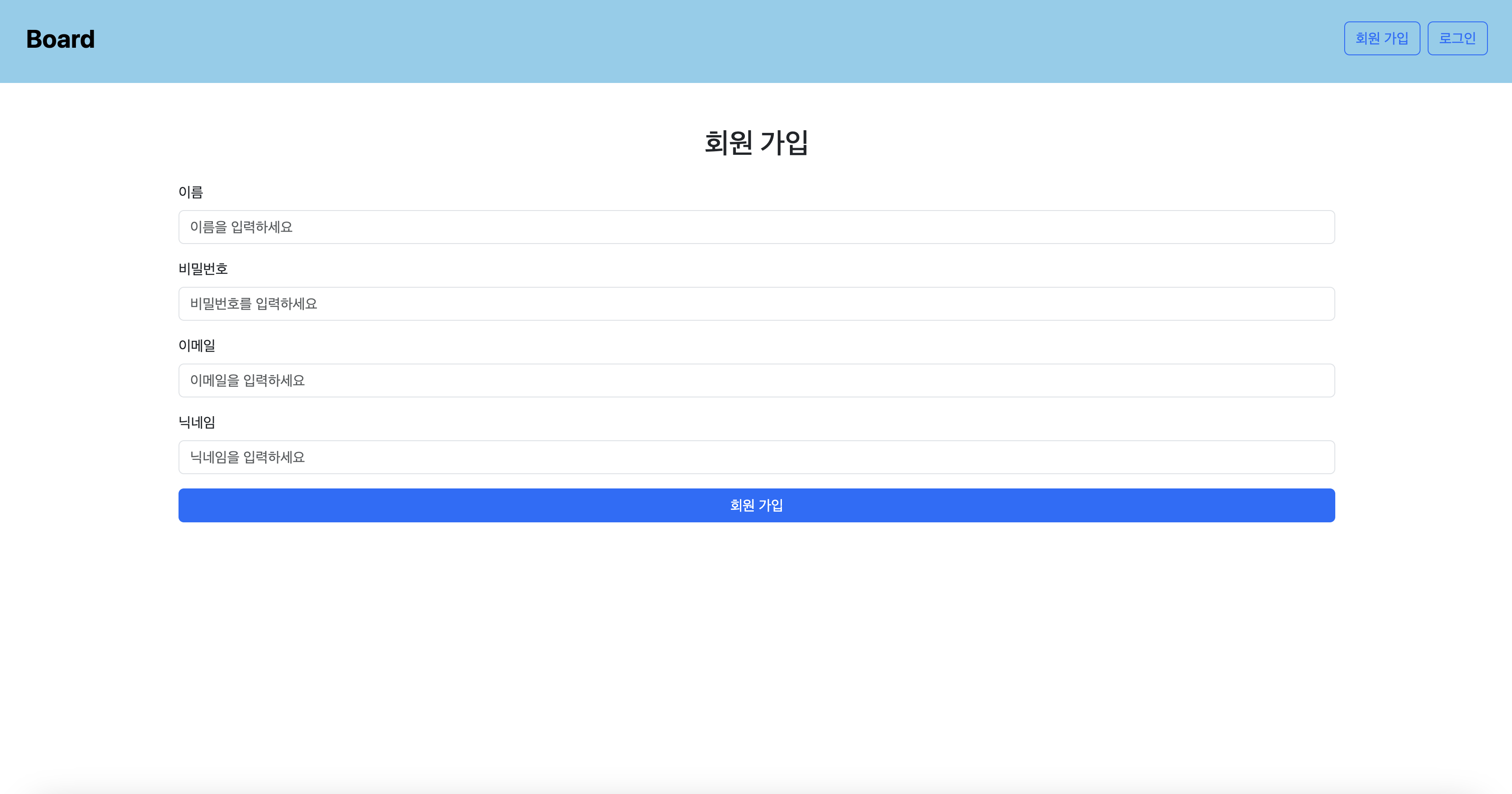Focus the 닉네임 input field
This screenshot has height=794, width=1512.
(756, 457)
